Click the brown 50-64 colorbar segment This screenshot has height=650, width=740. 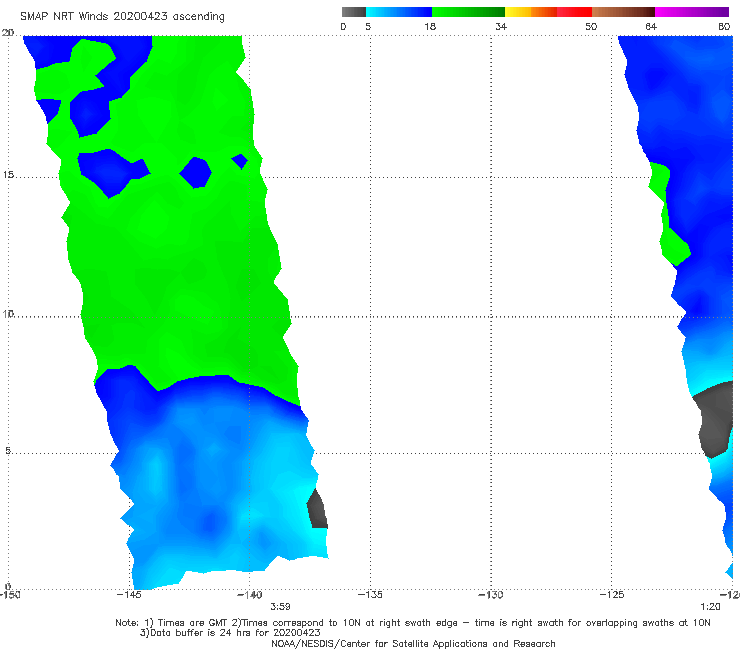[x=623, y=12]
